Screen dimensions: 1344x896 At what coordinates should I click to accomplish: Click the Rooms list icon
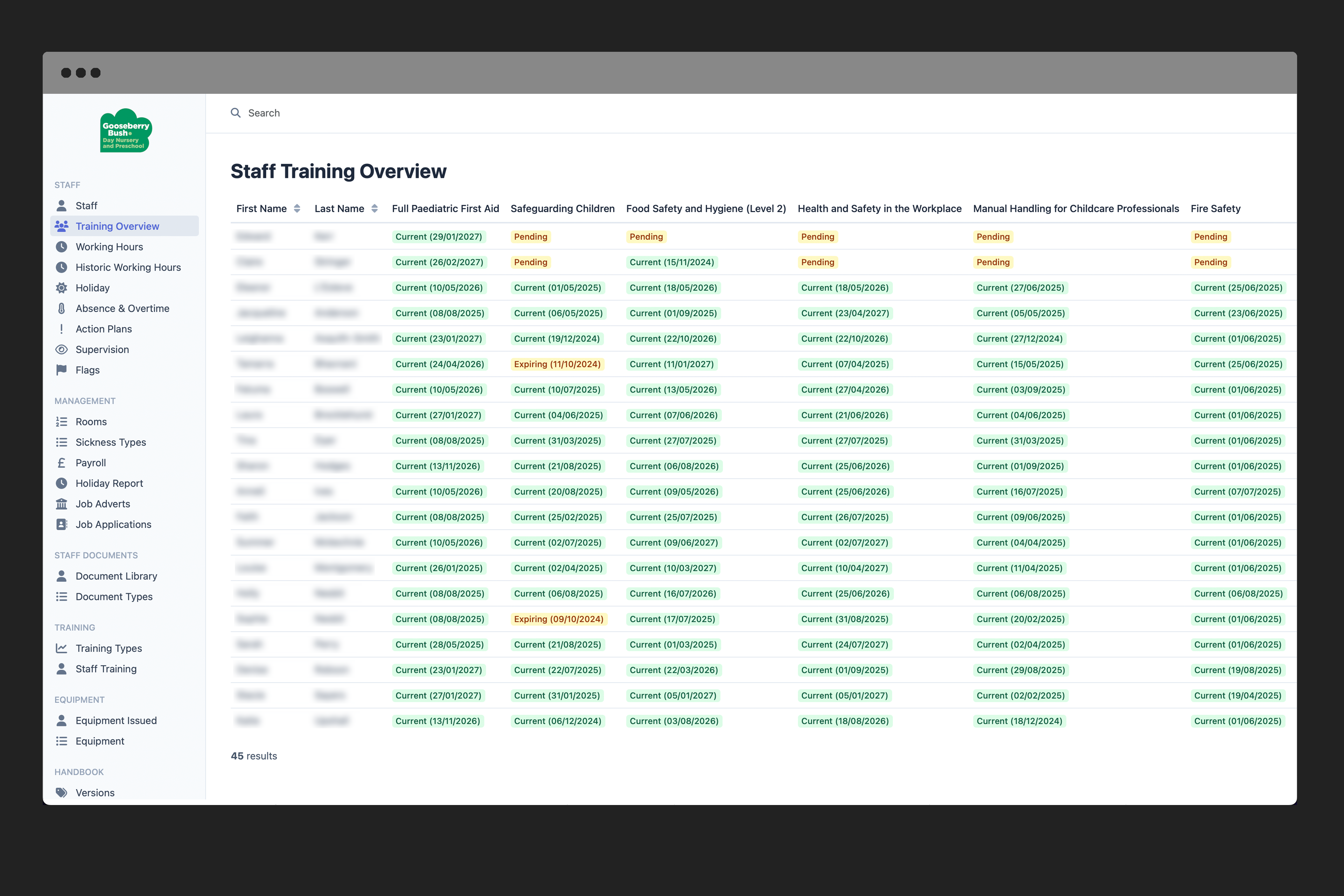(62, 421)
